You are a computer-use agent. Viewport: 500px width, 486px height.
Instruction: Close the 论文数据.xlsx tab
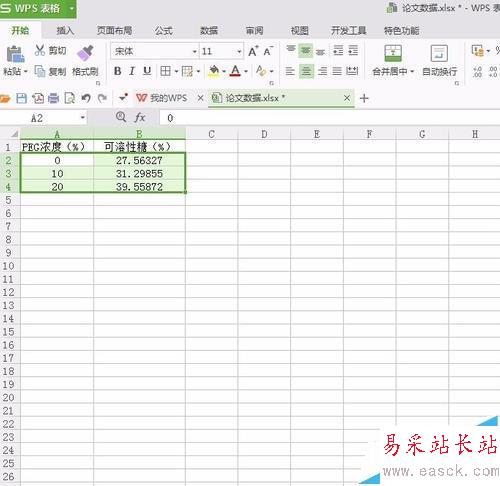[347, 98]
